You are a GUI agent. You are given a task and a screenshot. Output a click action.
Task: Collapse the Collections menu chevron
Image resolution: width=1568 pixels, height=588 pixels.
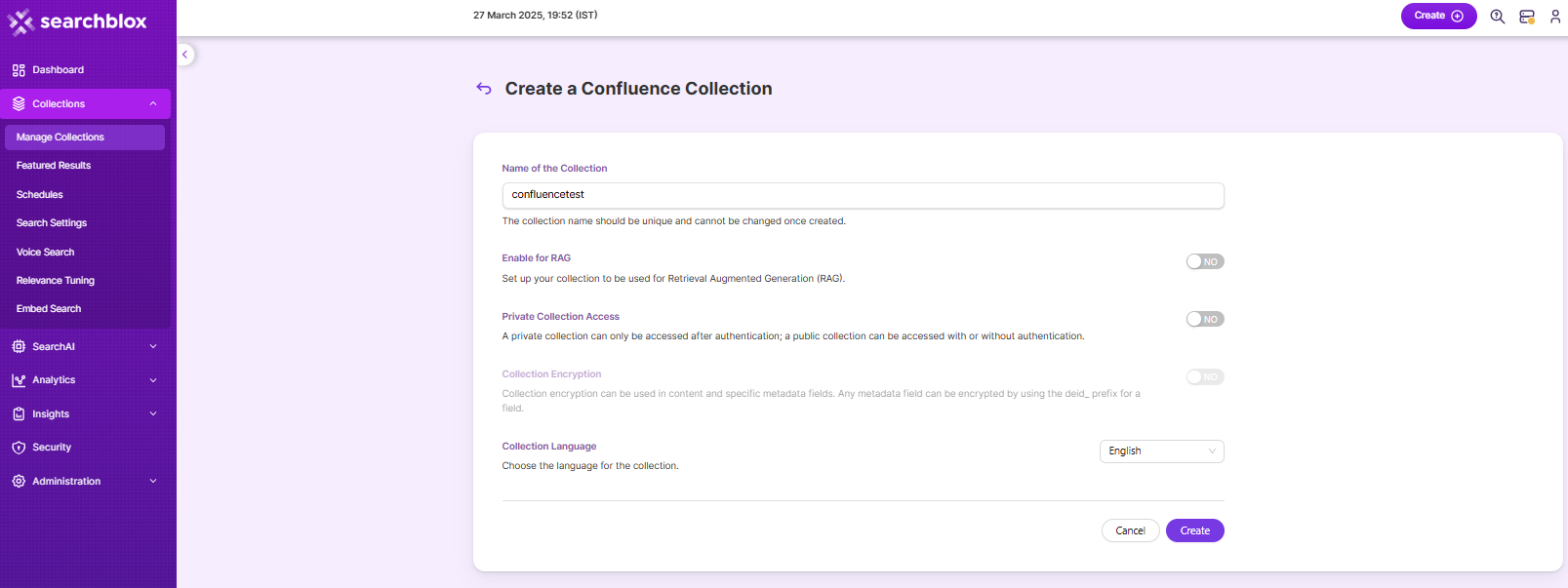[153, 103]
